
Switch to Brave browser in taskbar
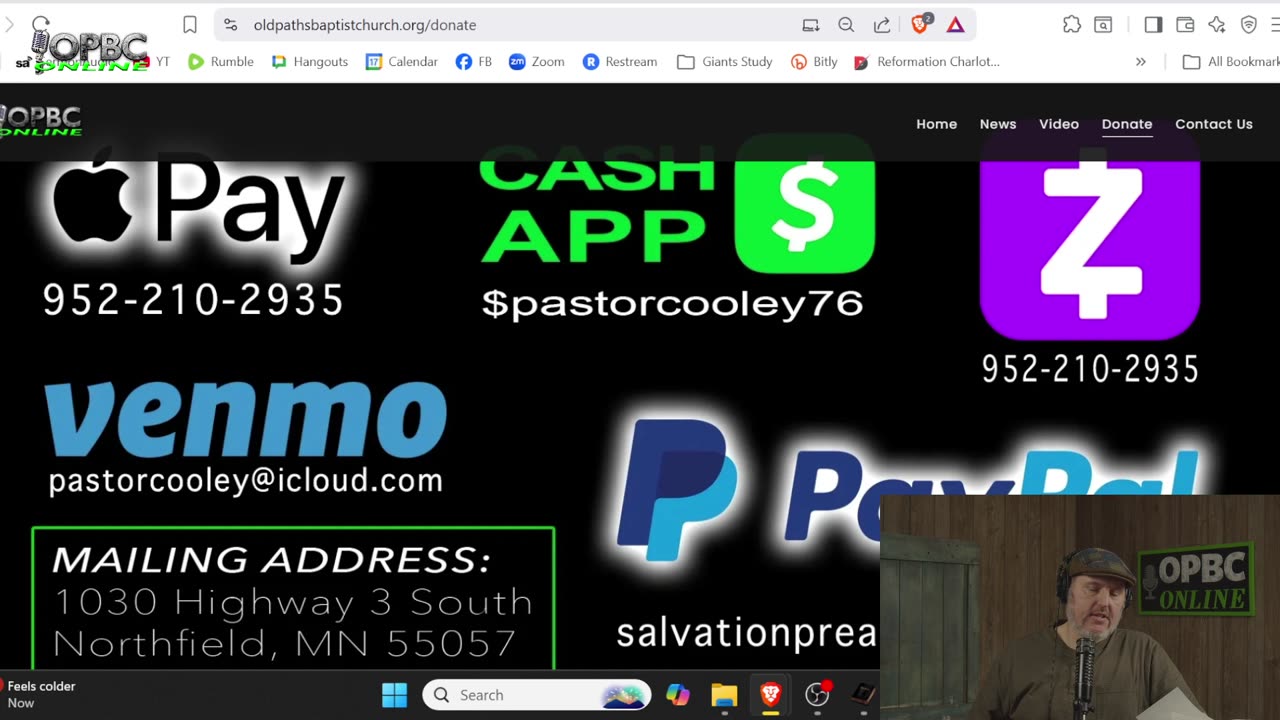coord(770,695)
